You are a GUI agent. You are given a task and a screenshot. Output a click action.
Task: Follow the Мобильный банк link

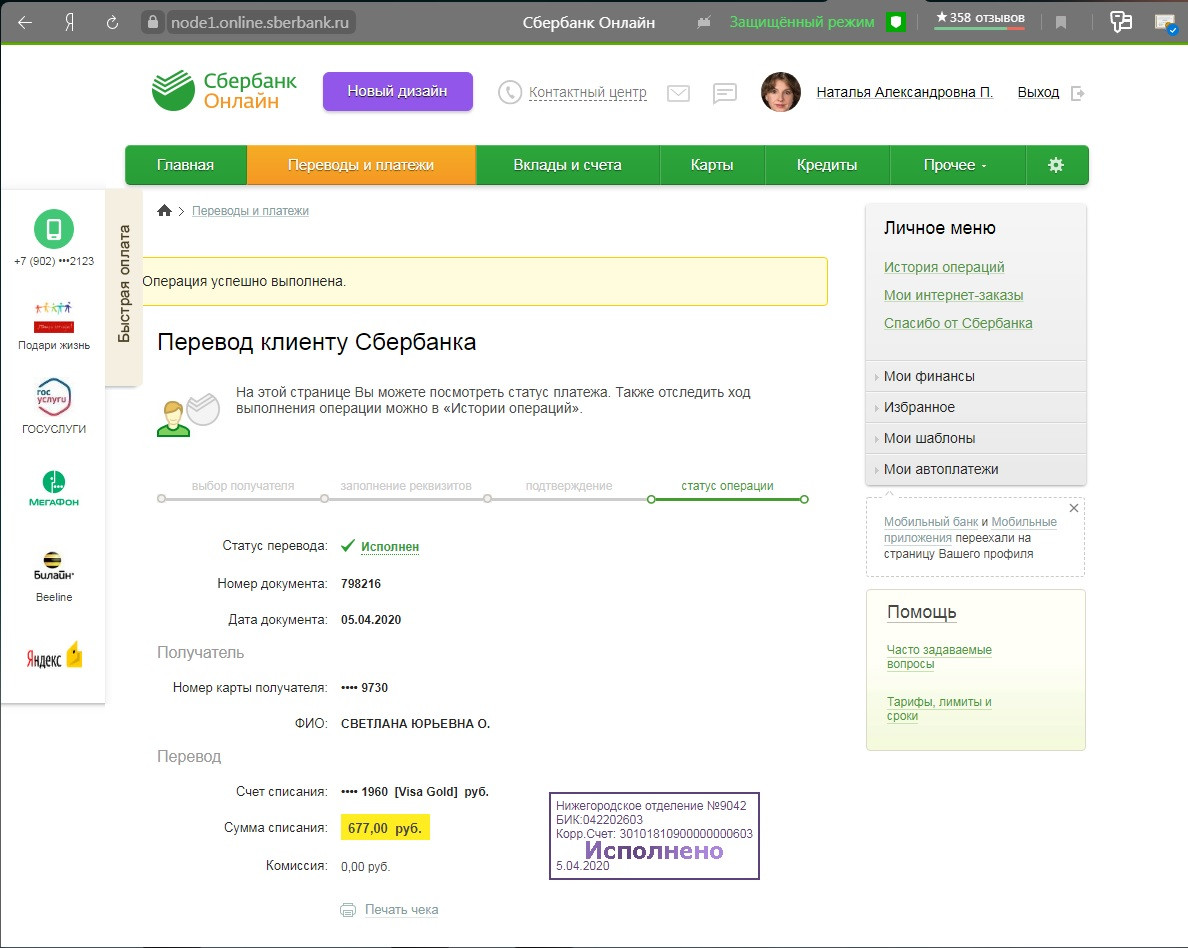point(930,521)
